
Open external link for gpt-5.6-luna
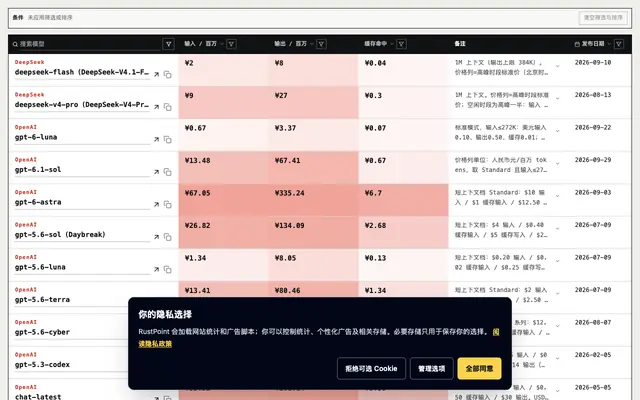156,269
